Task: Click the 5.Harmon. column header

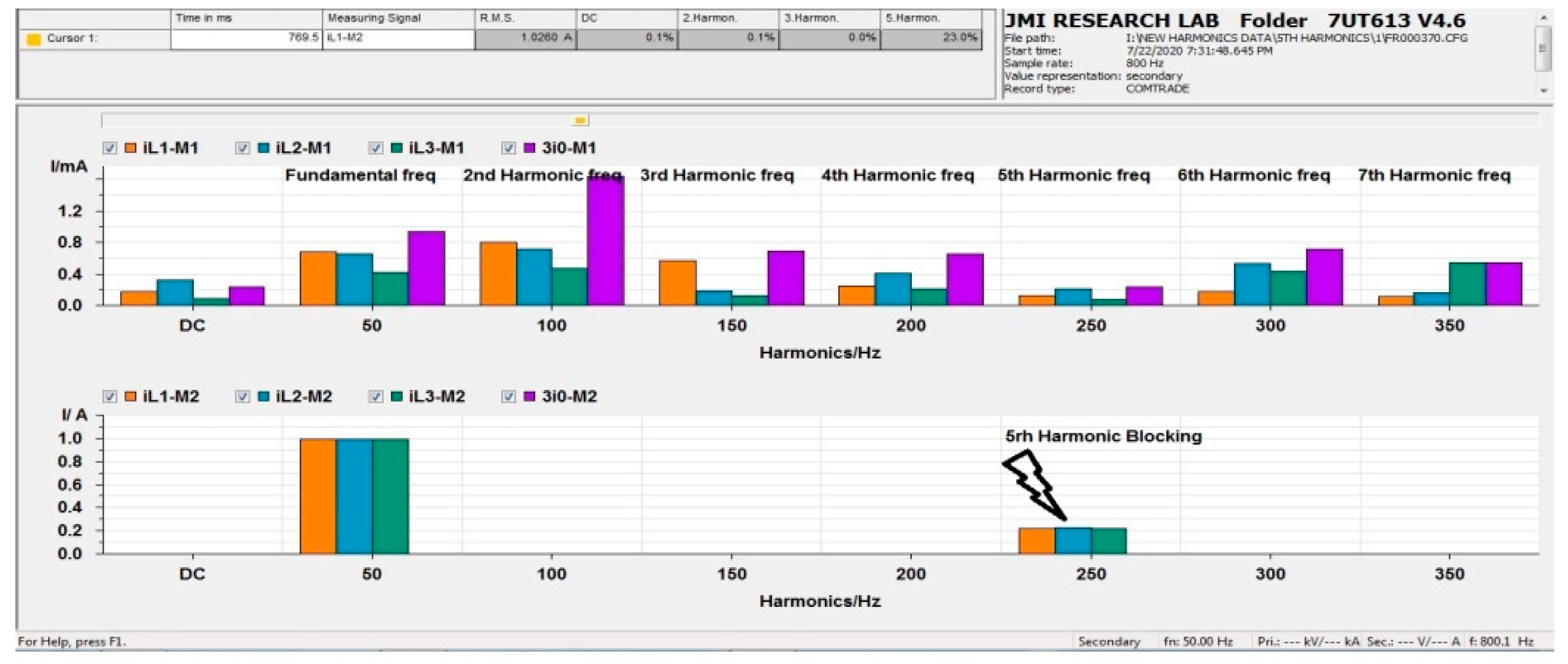Action: click(x=930, y=19)
